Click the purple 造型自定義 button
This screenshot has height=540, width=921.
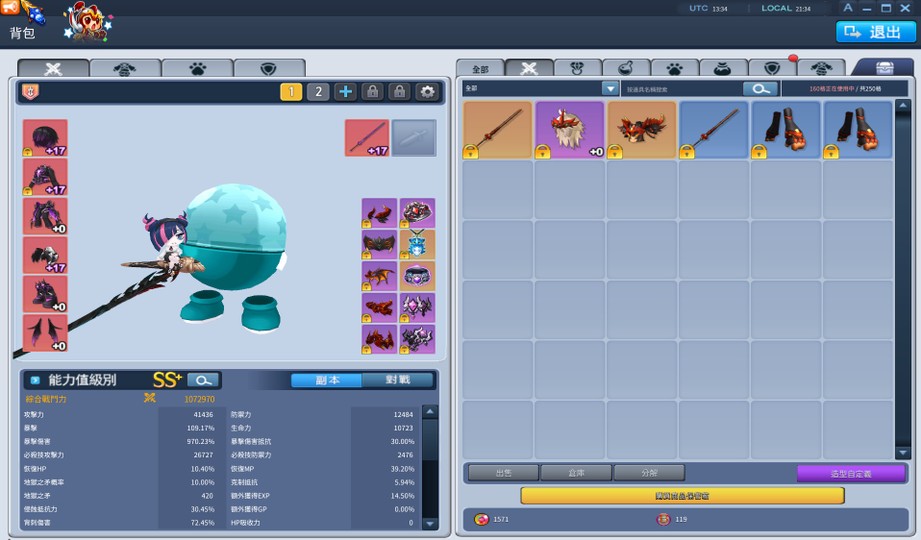[851, 474]
